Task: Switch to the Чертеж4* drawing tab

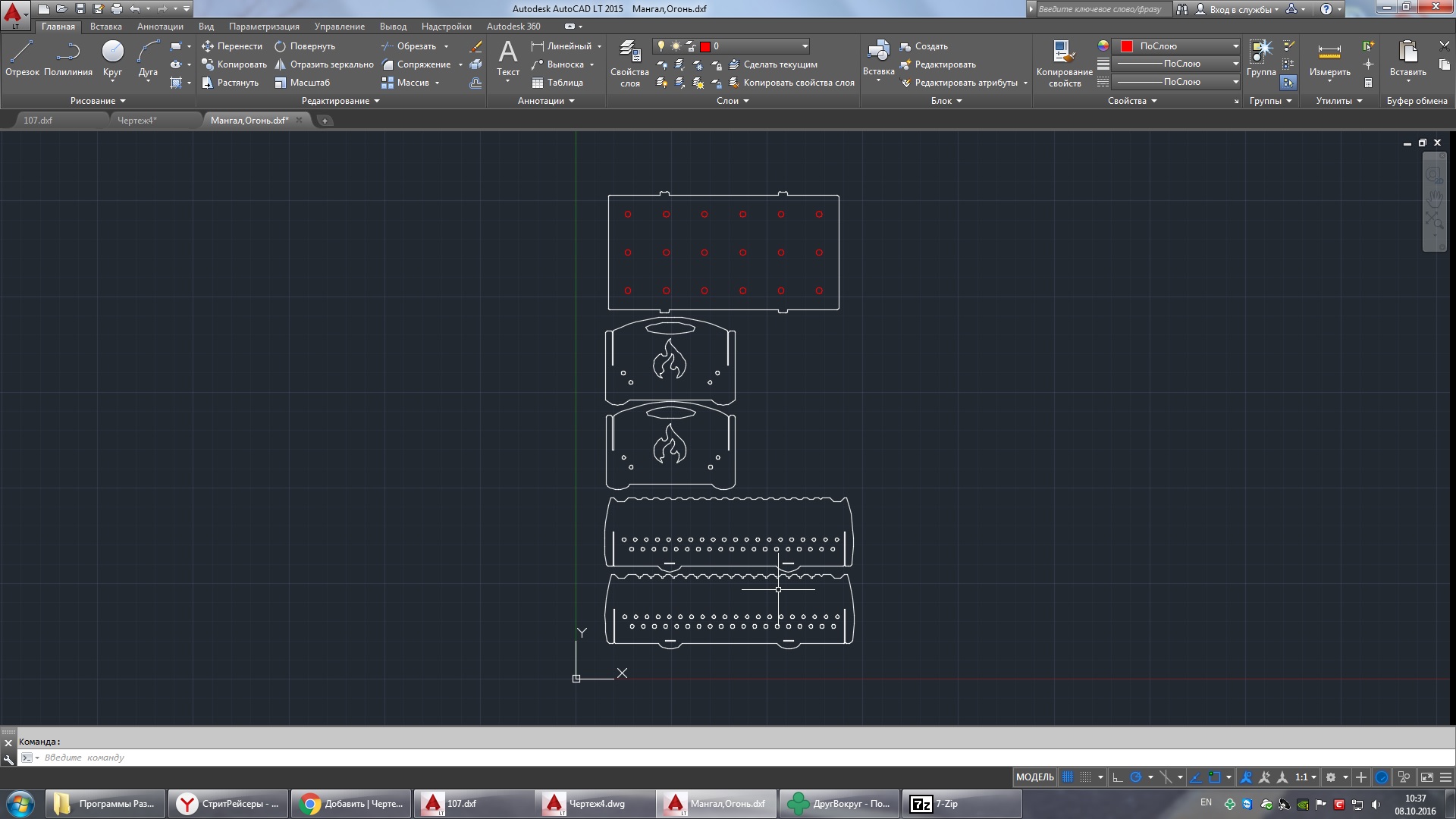Action: coord(137,121)
